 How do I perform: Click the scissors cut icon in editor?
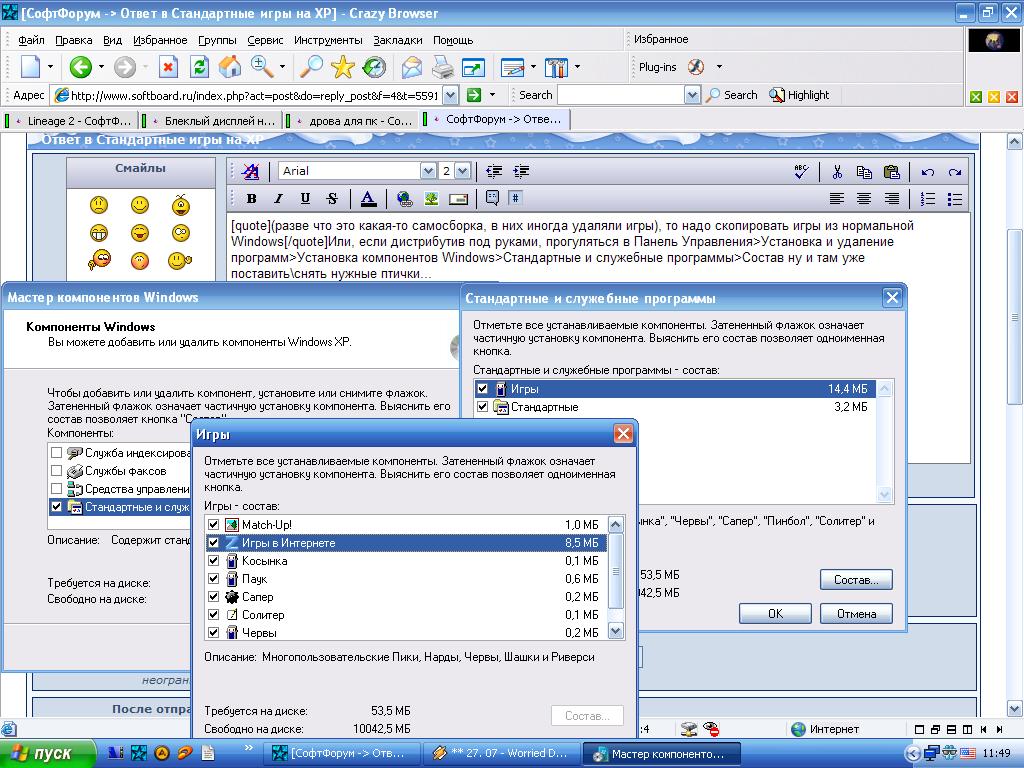[837, 171]
